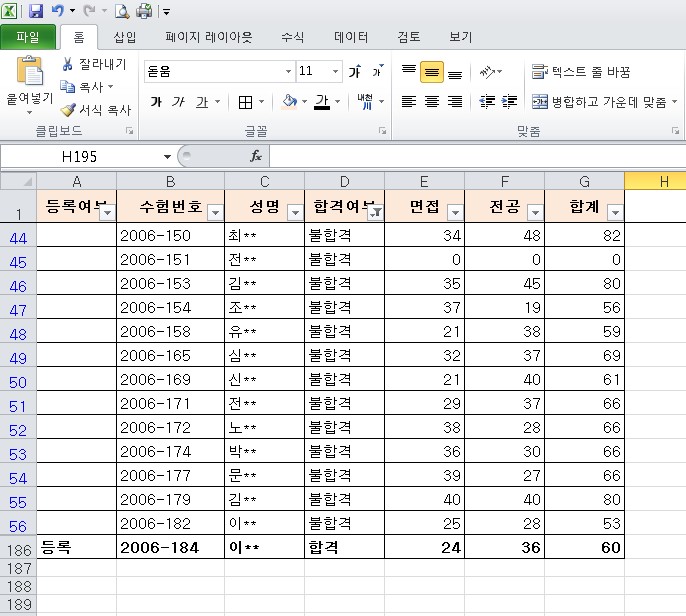Open border style dropdown arrow
This screenshot has height=616, width=686.
[x=261, y=102]
